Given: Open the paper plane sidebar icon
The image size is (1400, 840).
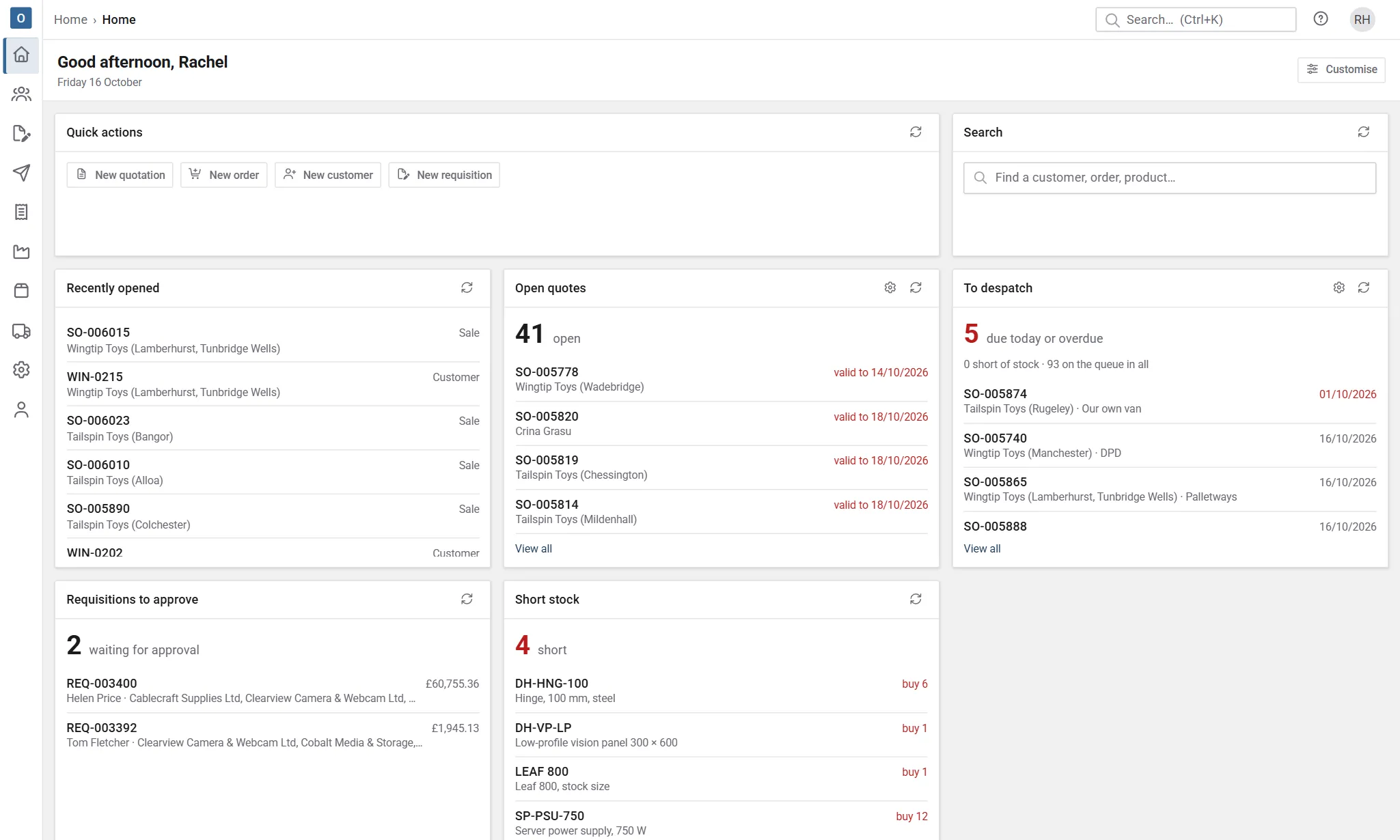Looking at the screenshot, I should pyautogui.click(x=21, y=173).
